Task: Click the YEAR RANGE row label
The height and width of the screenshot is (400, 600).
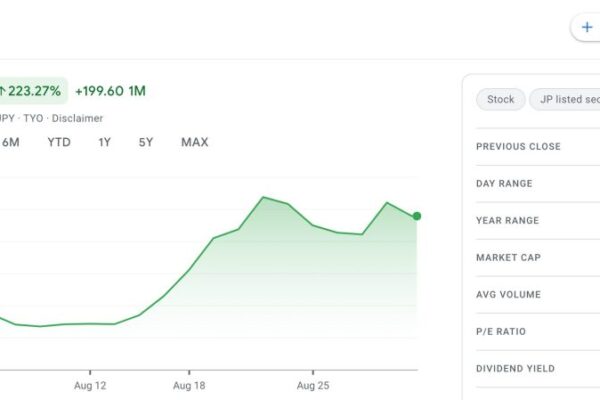Action: [x=507, y=221]
